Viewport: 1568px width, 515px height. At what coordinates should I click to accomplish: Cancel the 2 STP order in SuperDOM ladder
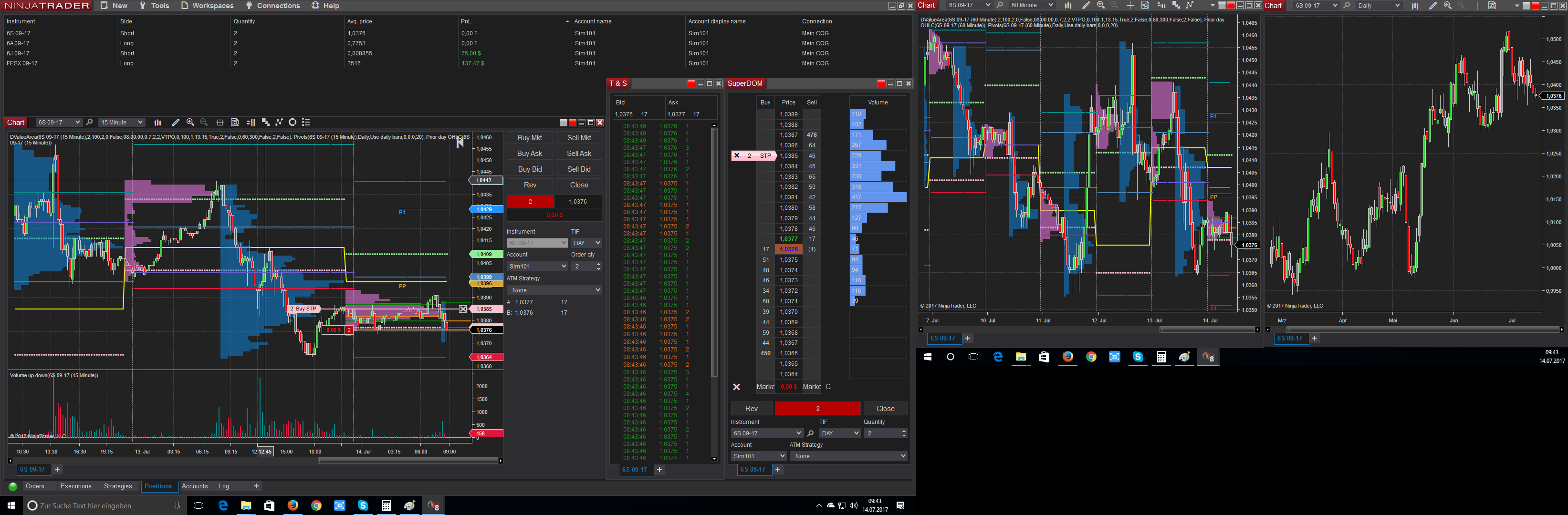pos(737,155)
